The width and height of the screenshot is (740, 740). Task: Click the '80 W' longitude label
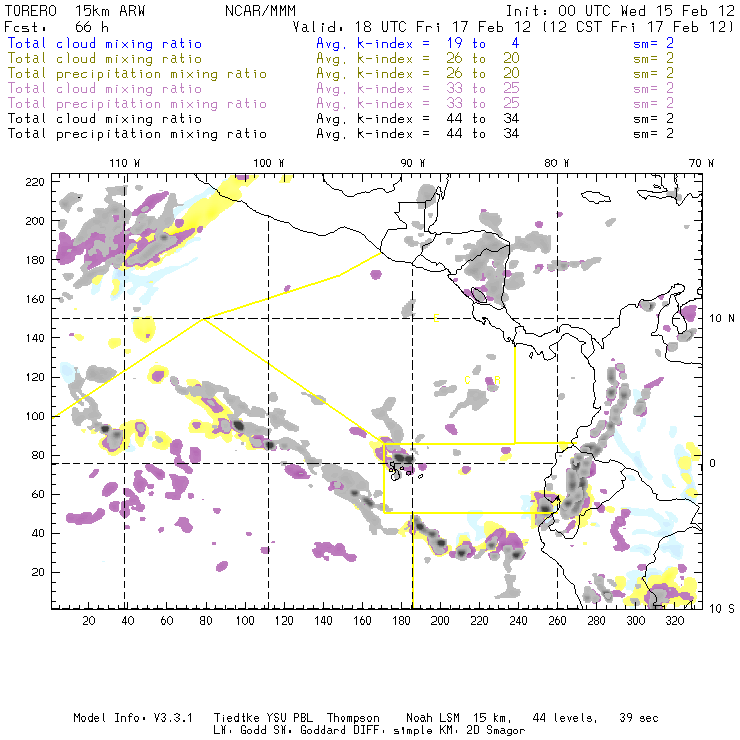557,163
